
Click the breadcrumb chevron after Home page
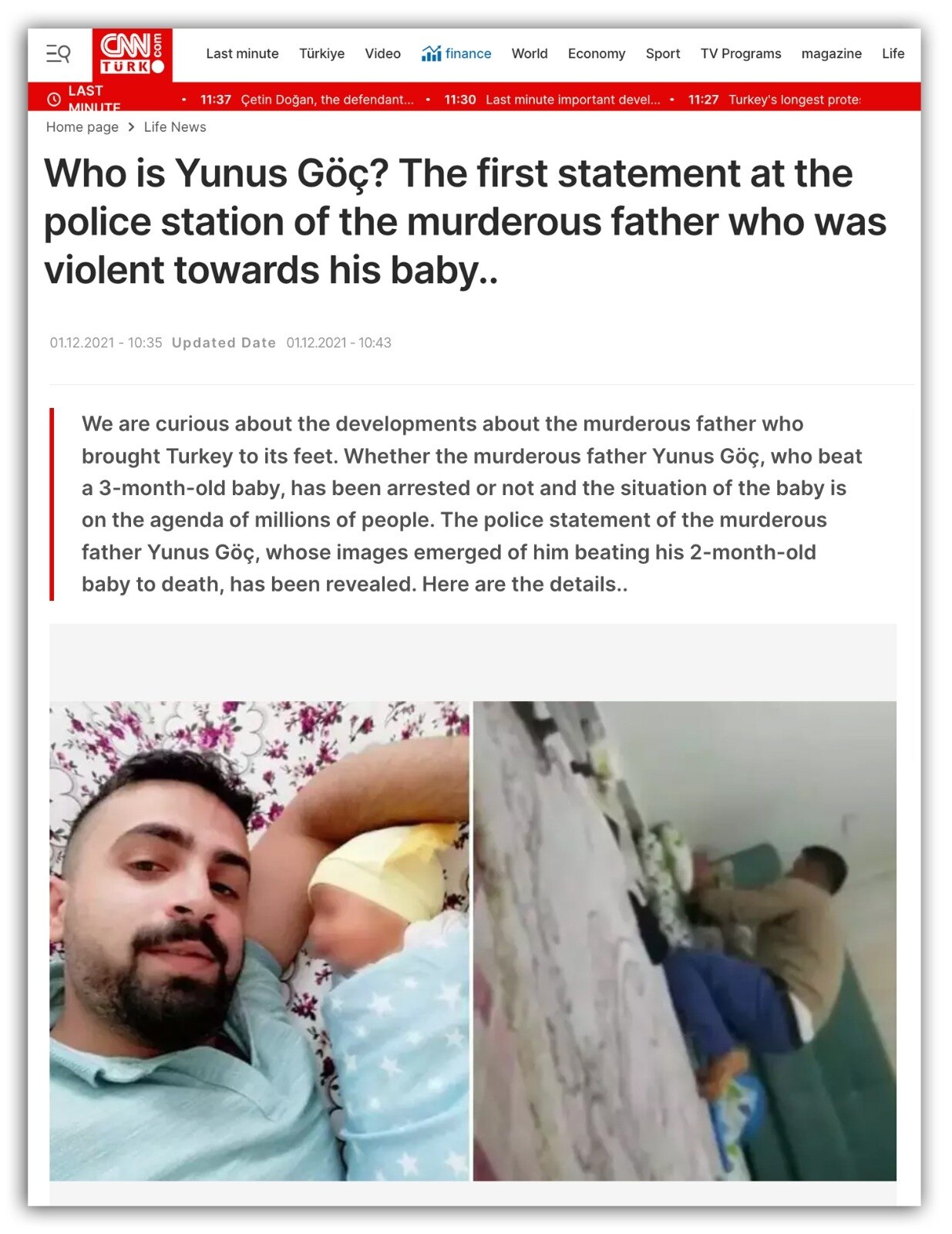point(132,127)
